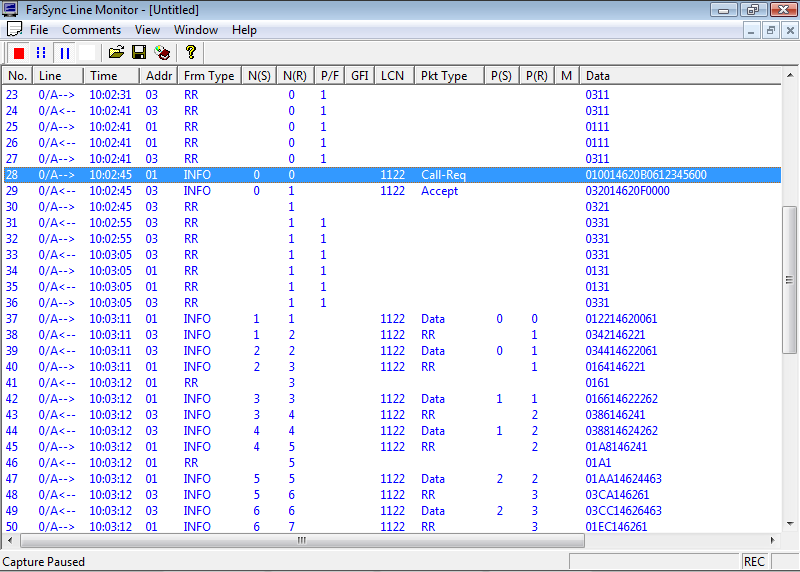
Task: Click the Time column header
Action: (x=112, y=76)
